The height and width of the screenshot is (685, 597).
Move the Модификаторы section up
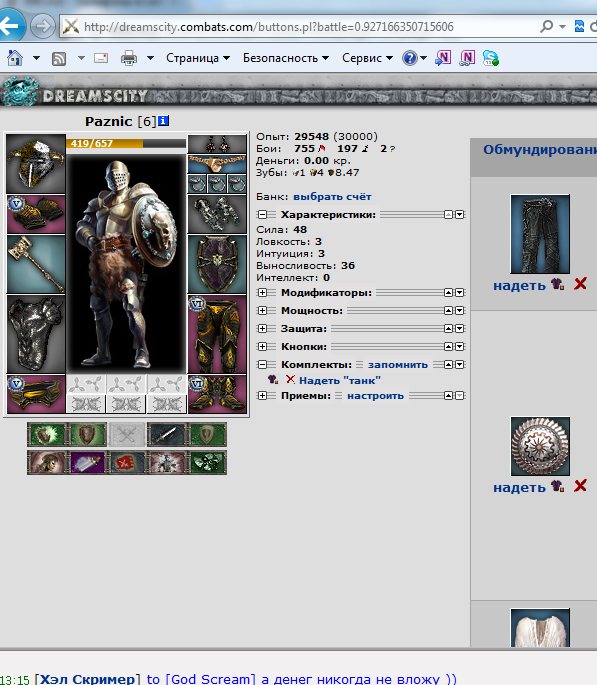449,292
